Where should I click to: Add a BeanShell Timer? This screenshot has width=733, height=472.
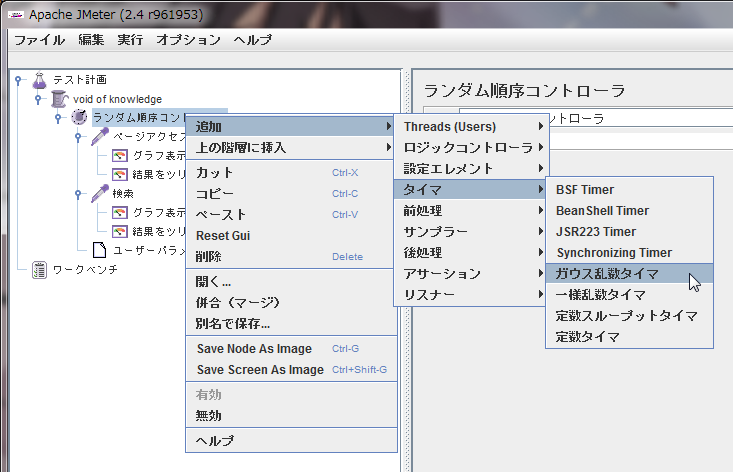pos(629,211)
